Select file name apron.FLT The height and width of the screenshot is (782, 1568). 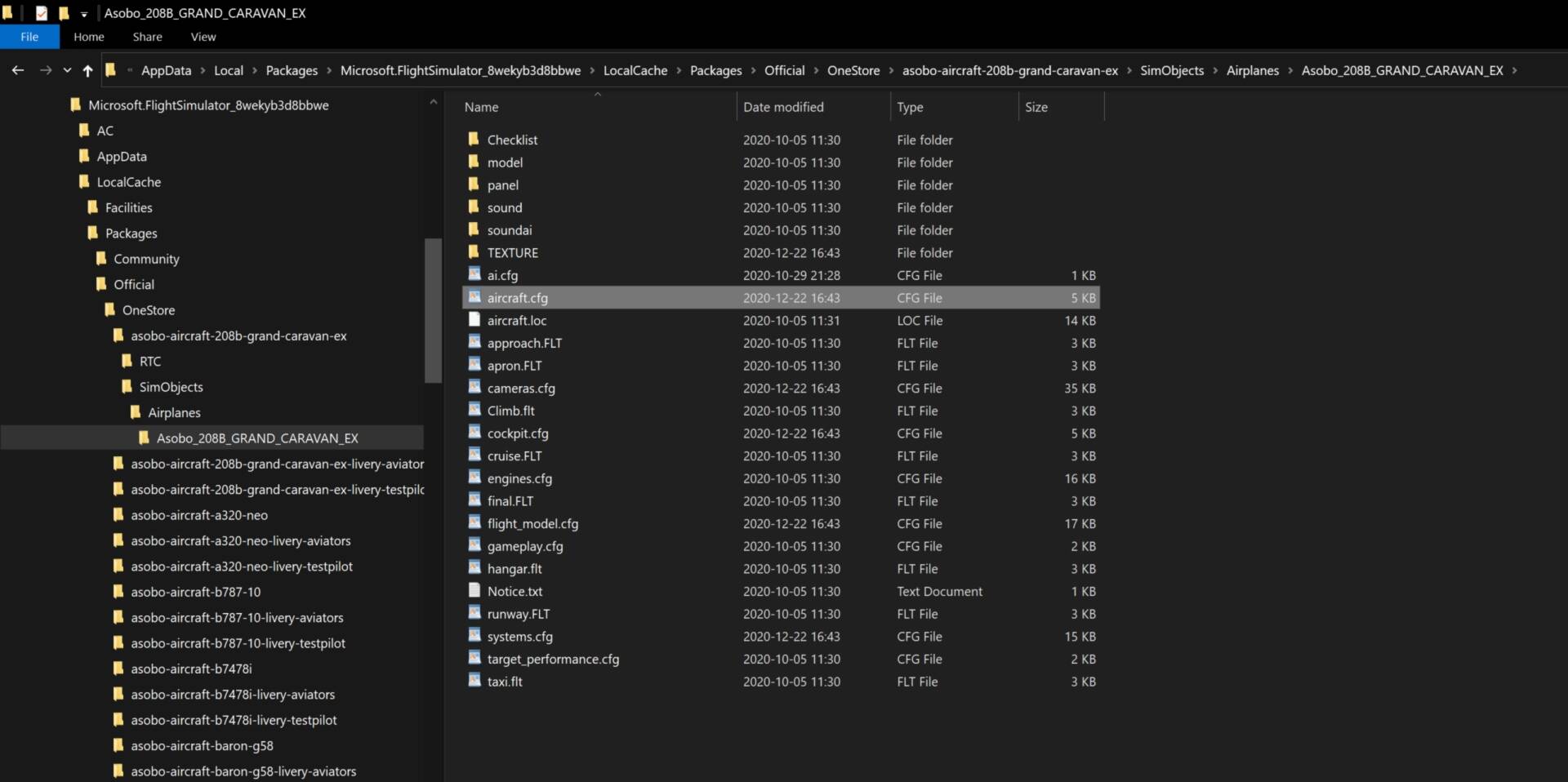[x=514, y=366]
